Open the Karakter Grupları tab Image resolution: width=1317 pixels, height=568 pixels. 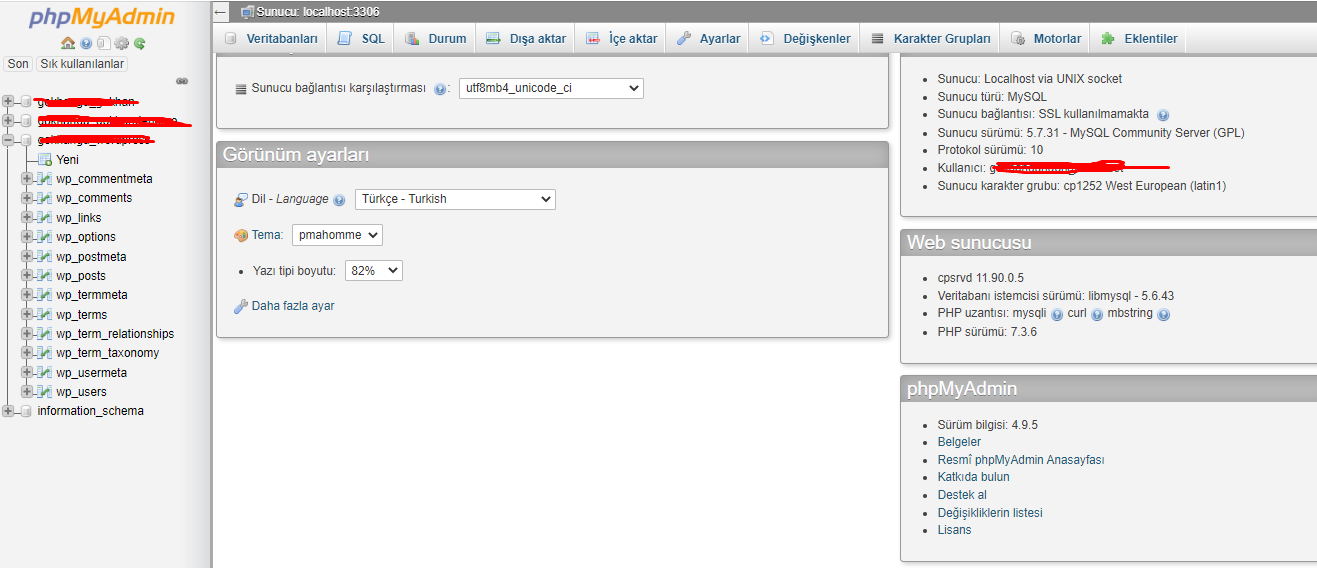point(930,39)
